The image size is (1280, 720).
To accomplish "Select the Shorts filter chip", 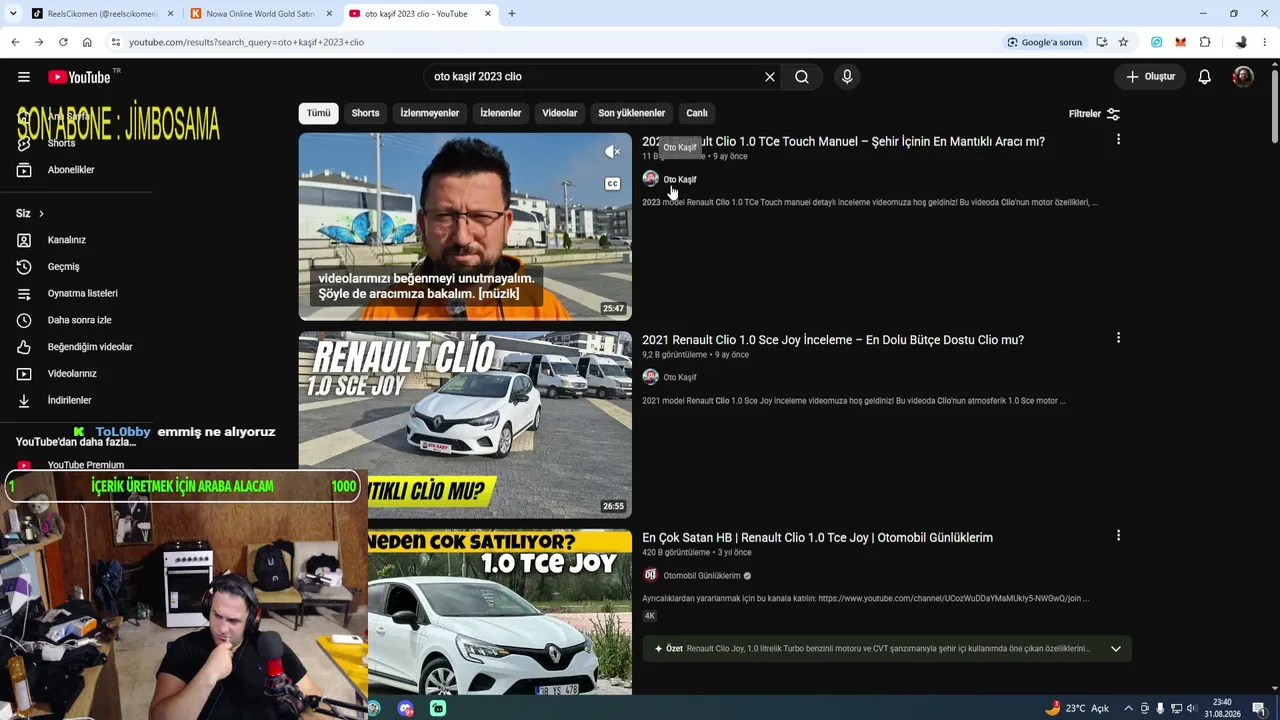I will (x=365, y=113).
